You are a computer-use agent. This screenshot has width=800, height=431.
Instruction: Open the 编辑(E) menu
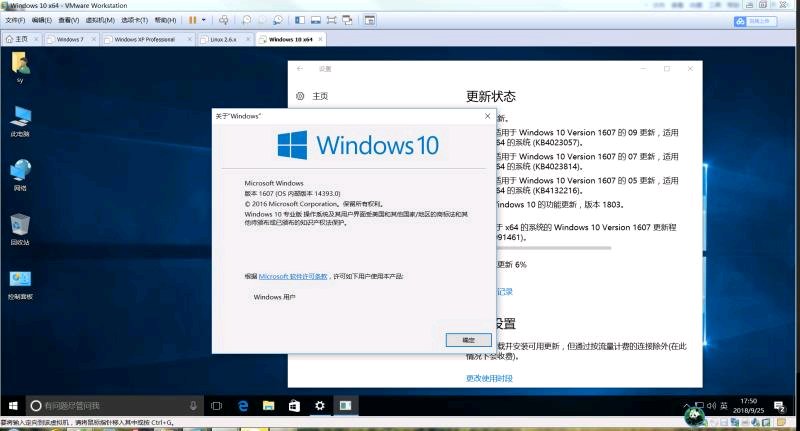tap(41, 20)
